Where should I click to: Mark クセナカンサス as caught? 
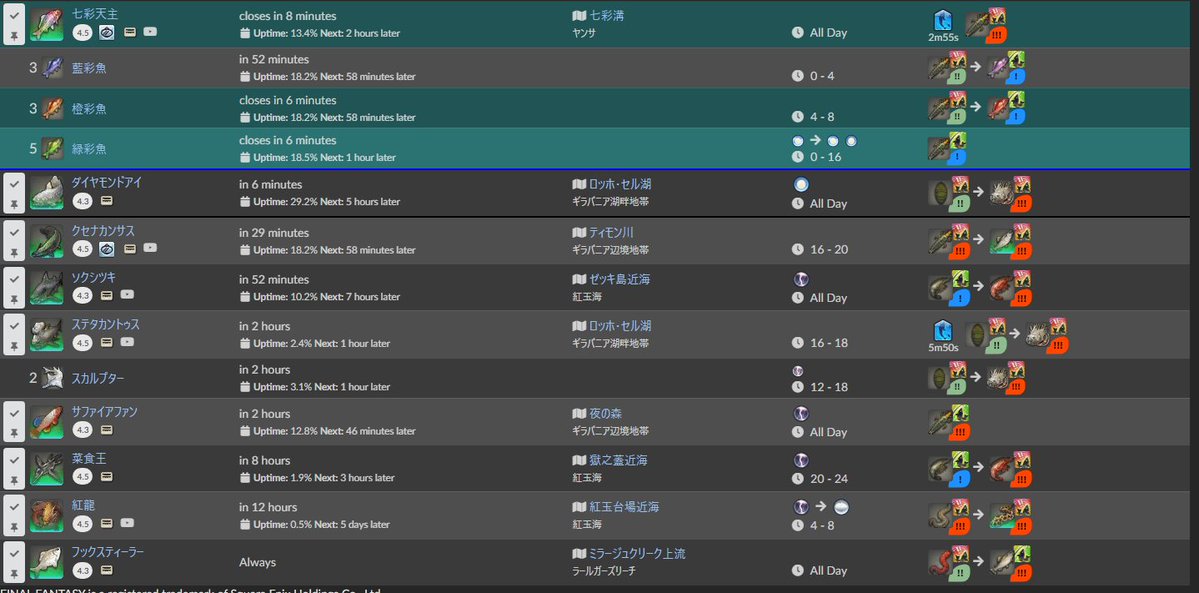click(x=14, y=232)
